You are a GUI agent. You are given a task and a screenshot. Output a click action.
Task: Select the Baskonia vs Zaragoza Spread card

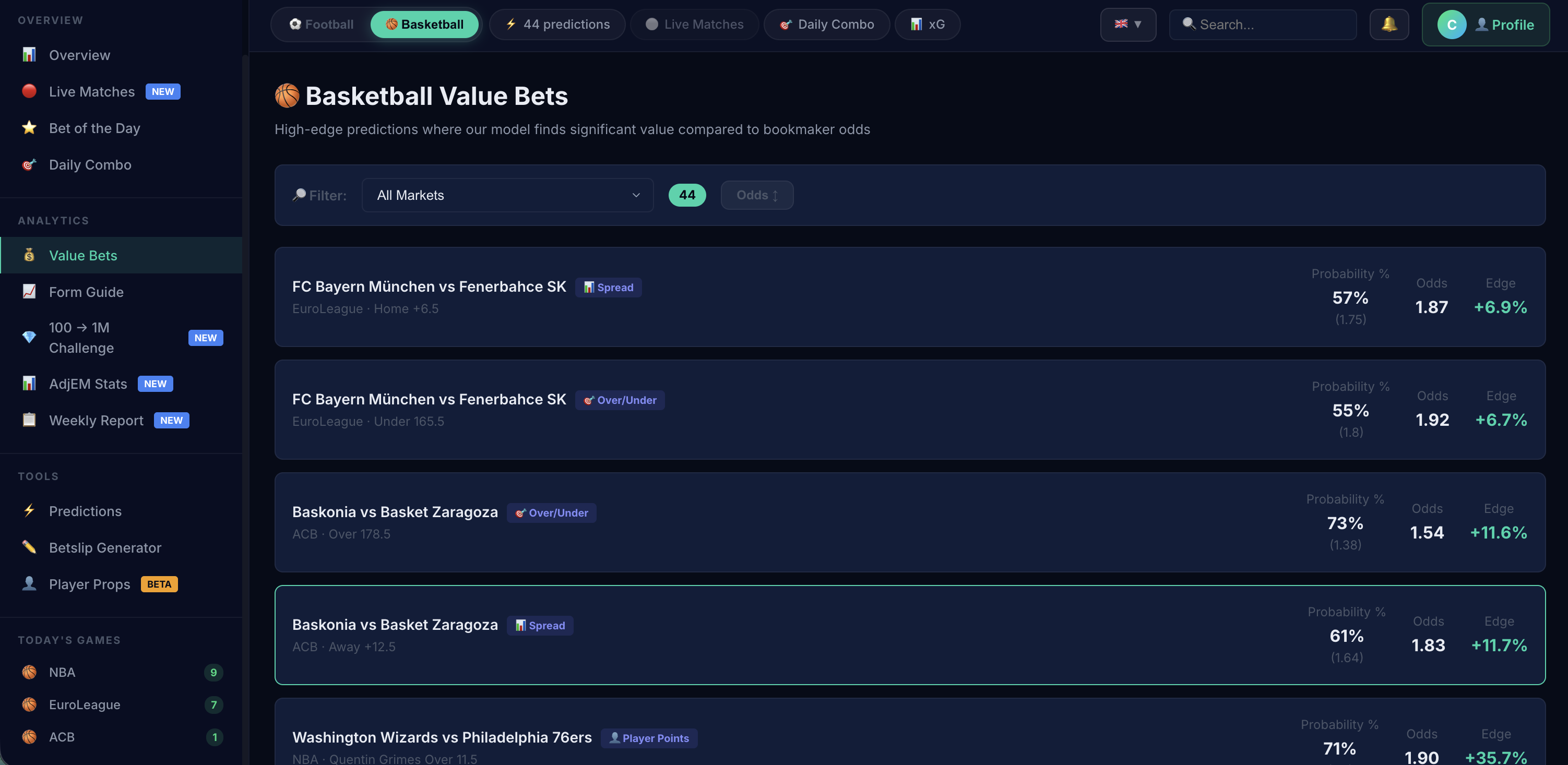tap(909, 635)
